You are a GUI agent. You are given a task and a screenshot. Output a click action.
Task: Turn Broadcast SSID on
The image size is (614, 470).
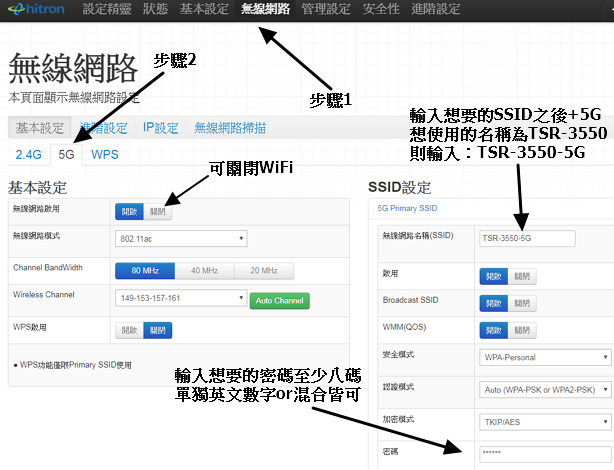pos(493,304)
